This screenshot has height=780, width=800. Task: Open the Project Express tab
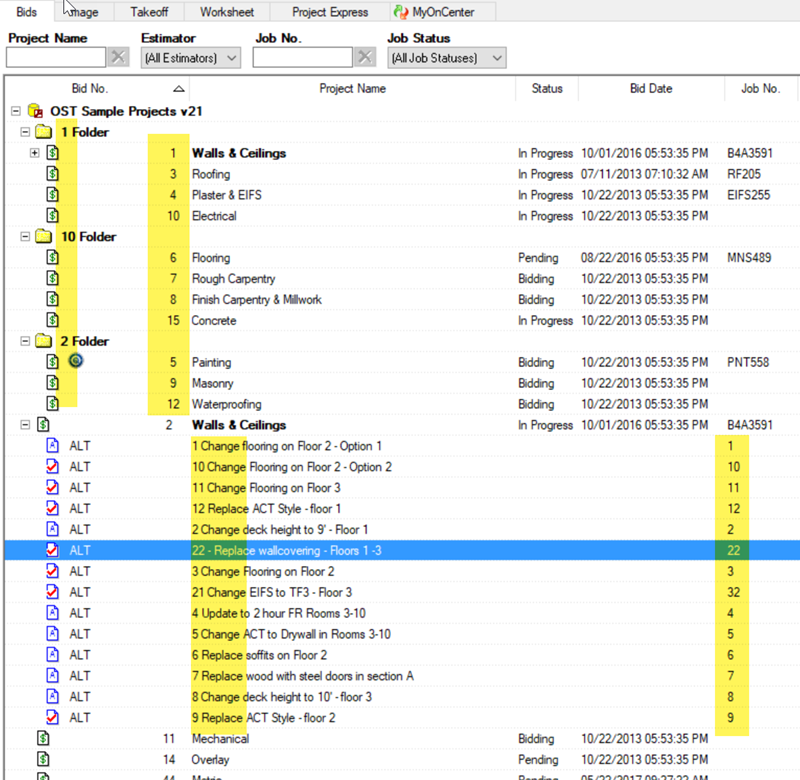pos(330,12)
